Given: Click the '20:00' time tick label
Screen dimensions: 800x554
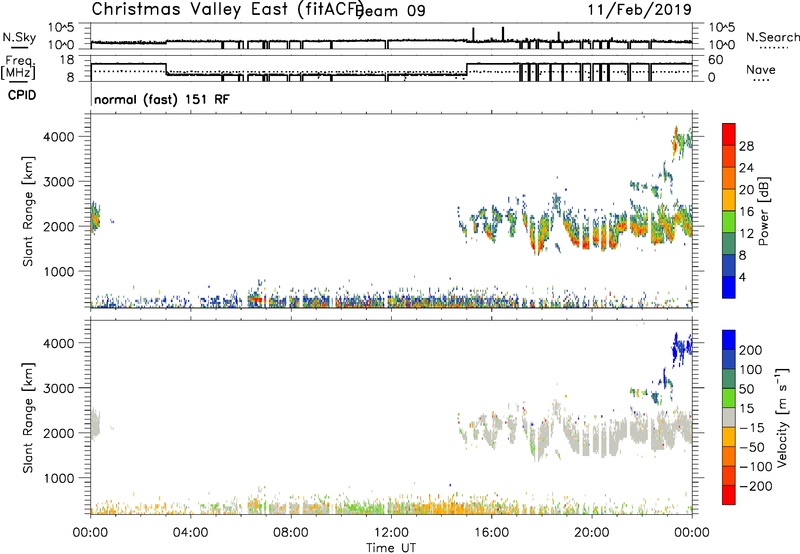Looking at the screenshot, I should pos(591,533).
